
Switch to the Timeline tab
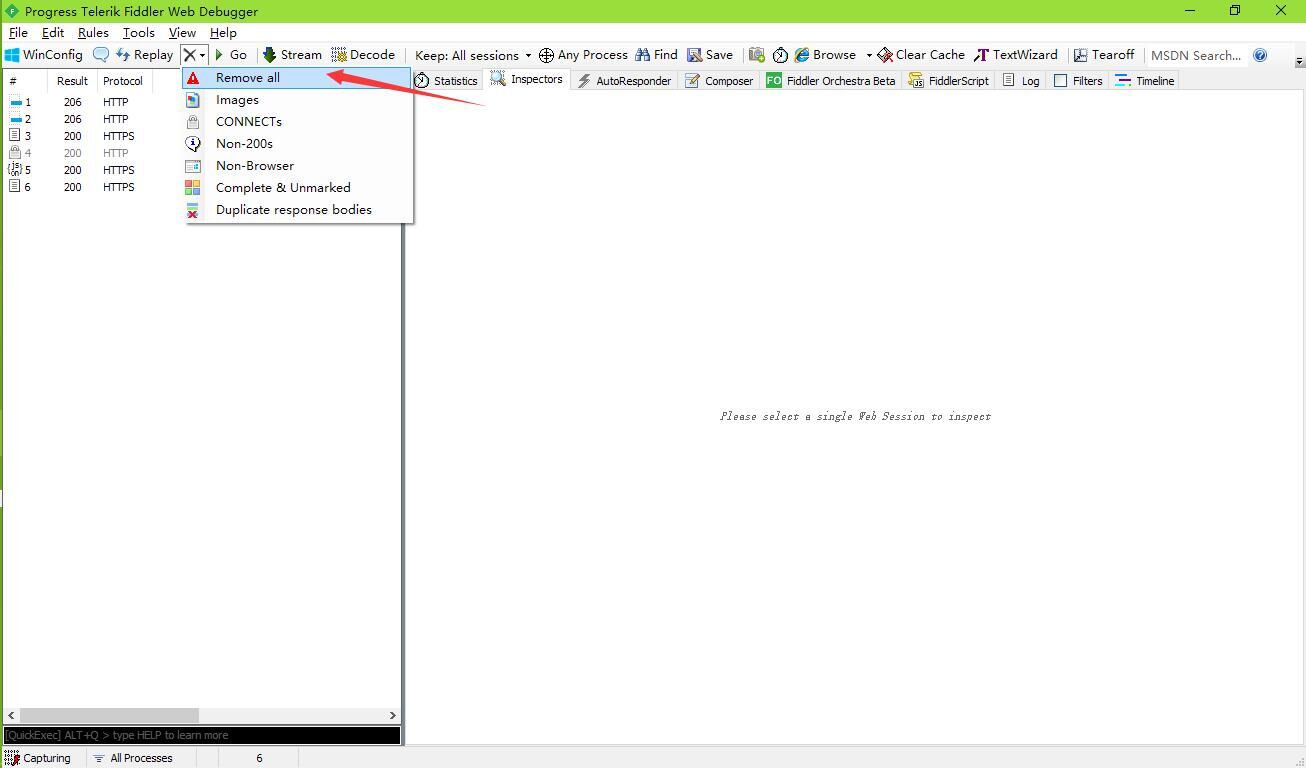pyautogui.click(x=1145, y=81)
